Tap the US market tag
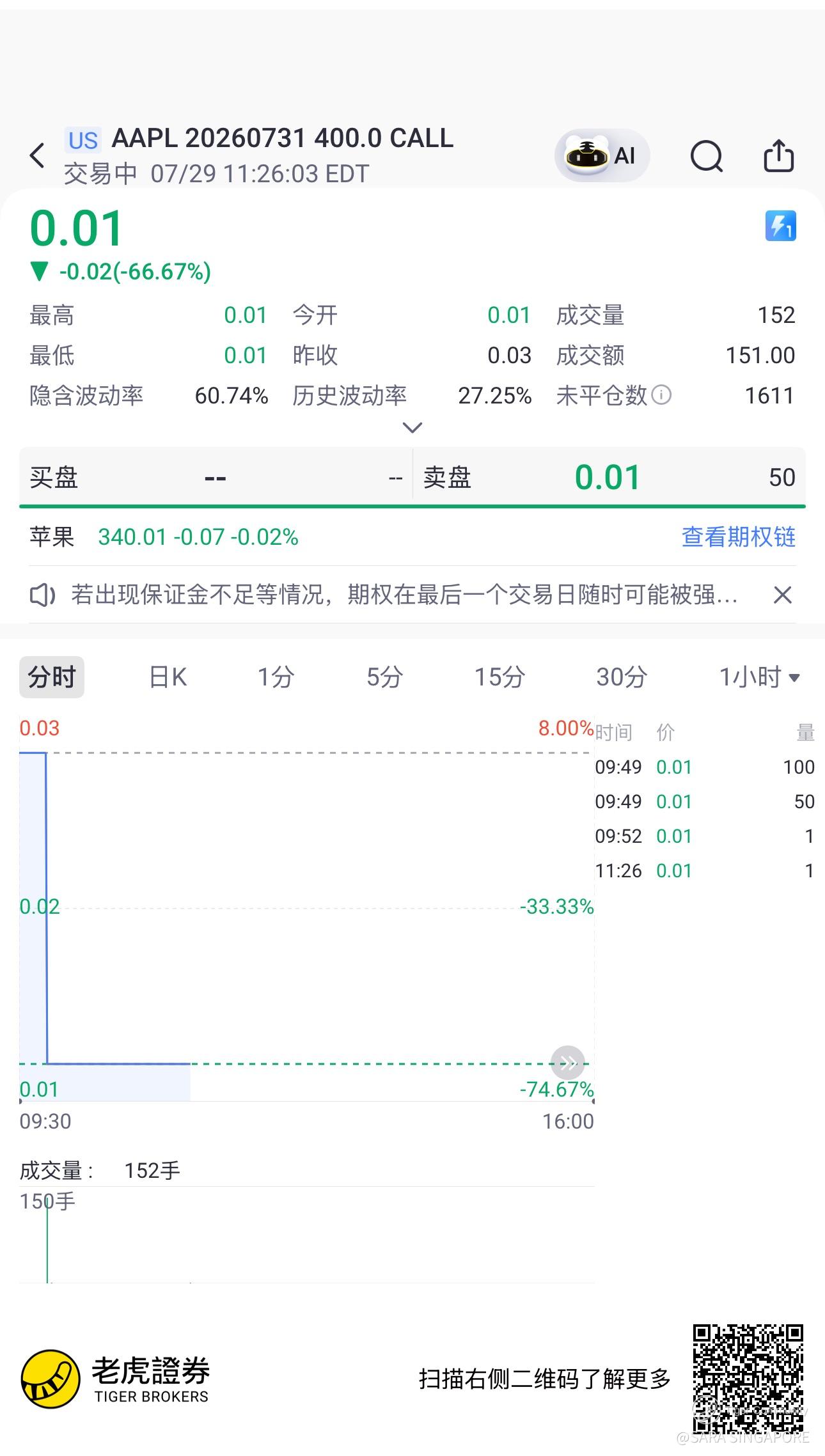 click(83, 140)
